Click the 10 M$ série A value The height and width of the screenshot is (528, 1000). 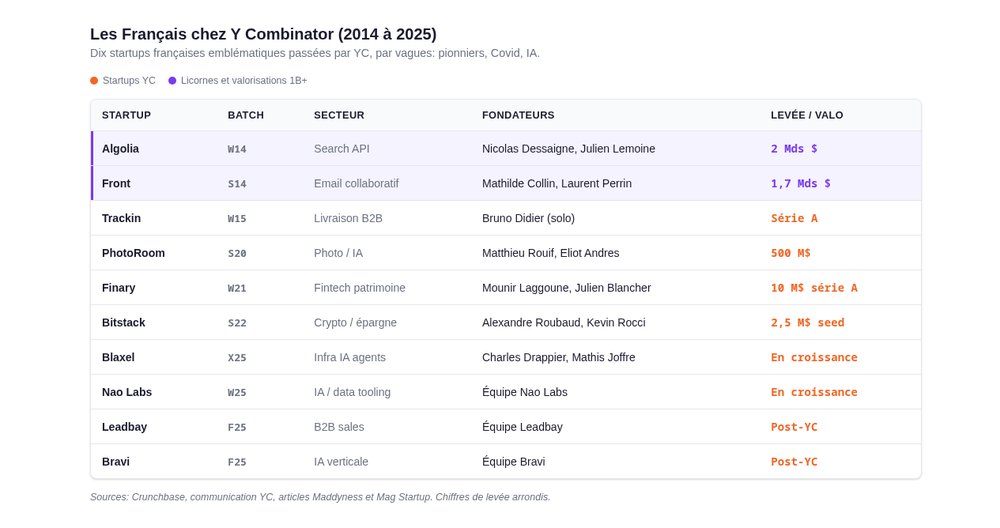tap(814, 288)
